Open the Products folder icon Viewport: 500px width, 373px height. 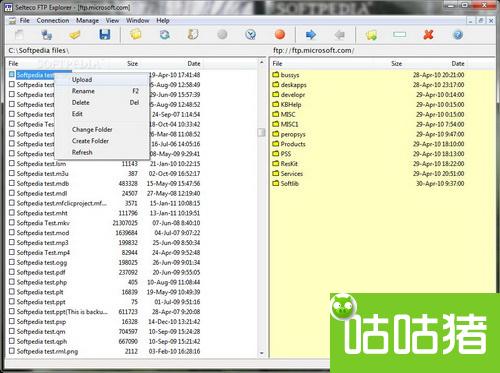click(276, 144)
